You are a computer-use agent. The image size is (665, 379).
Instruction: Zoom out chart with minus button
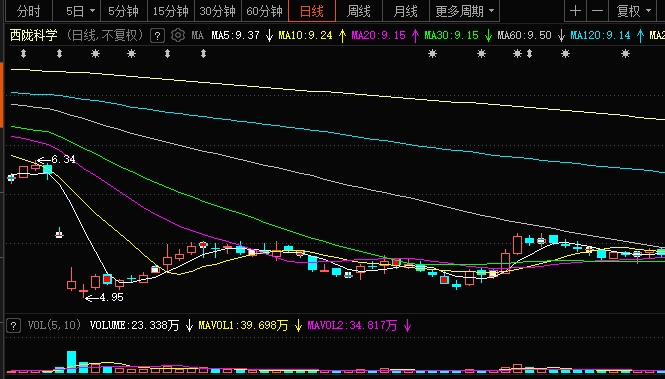click(x=597, y=11)
